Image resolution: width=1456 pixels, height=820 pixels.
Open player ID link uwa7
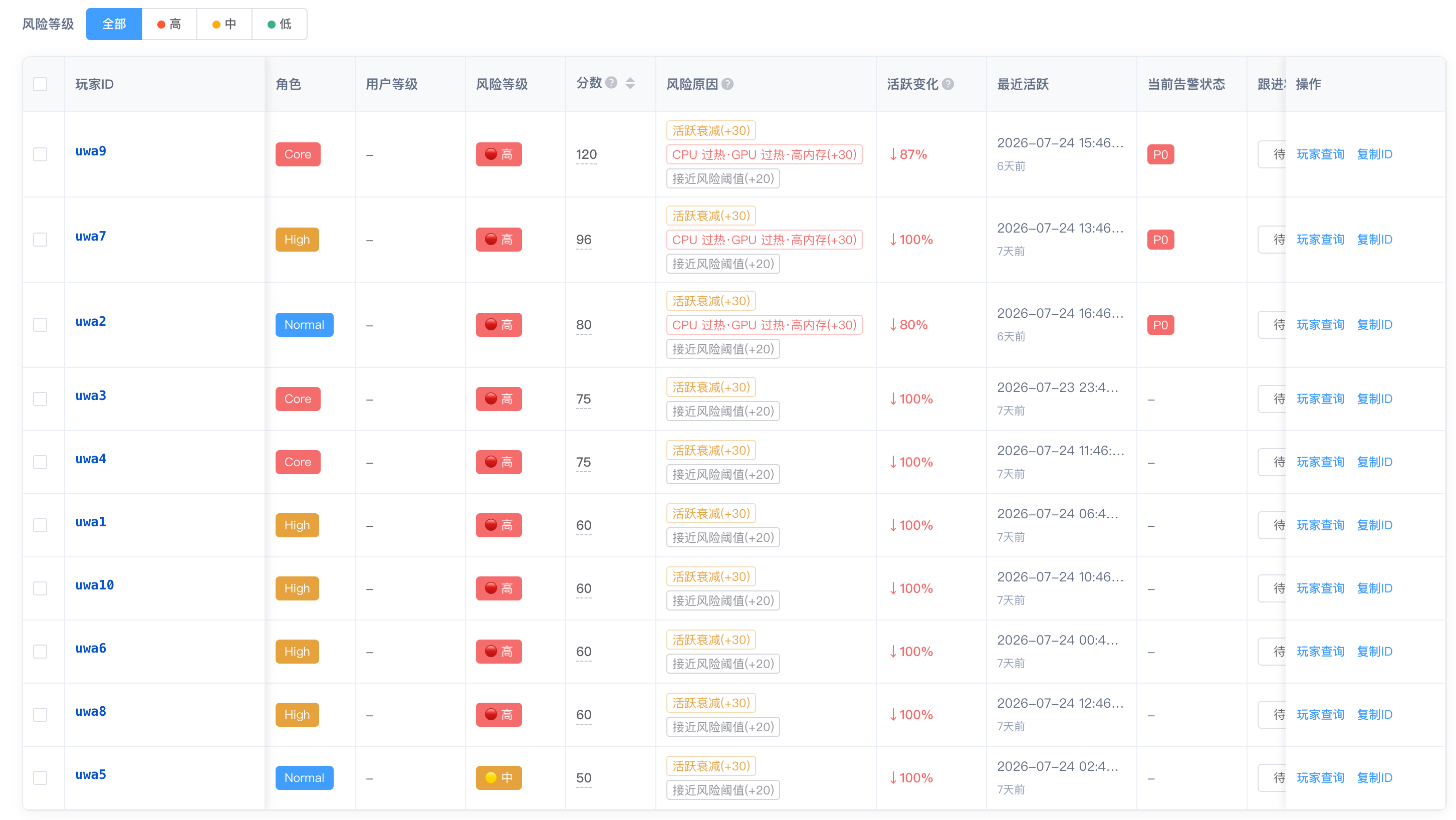tap(91, 237)
